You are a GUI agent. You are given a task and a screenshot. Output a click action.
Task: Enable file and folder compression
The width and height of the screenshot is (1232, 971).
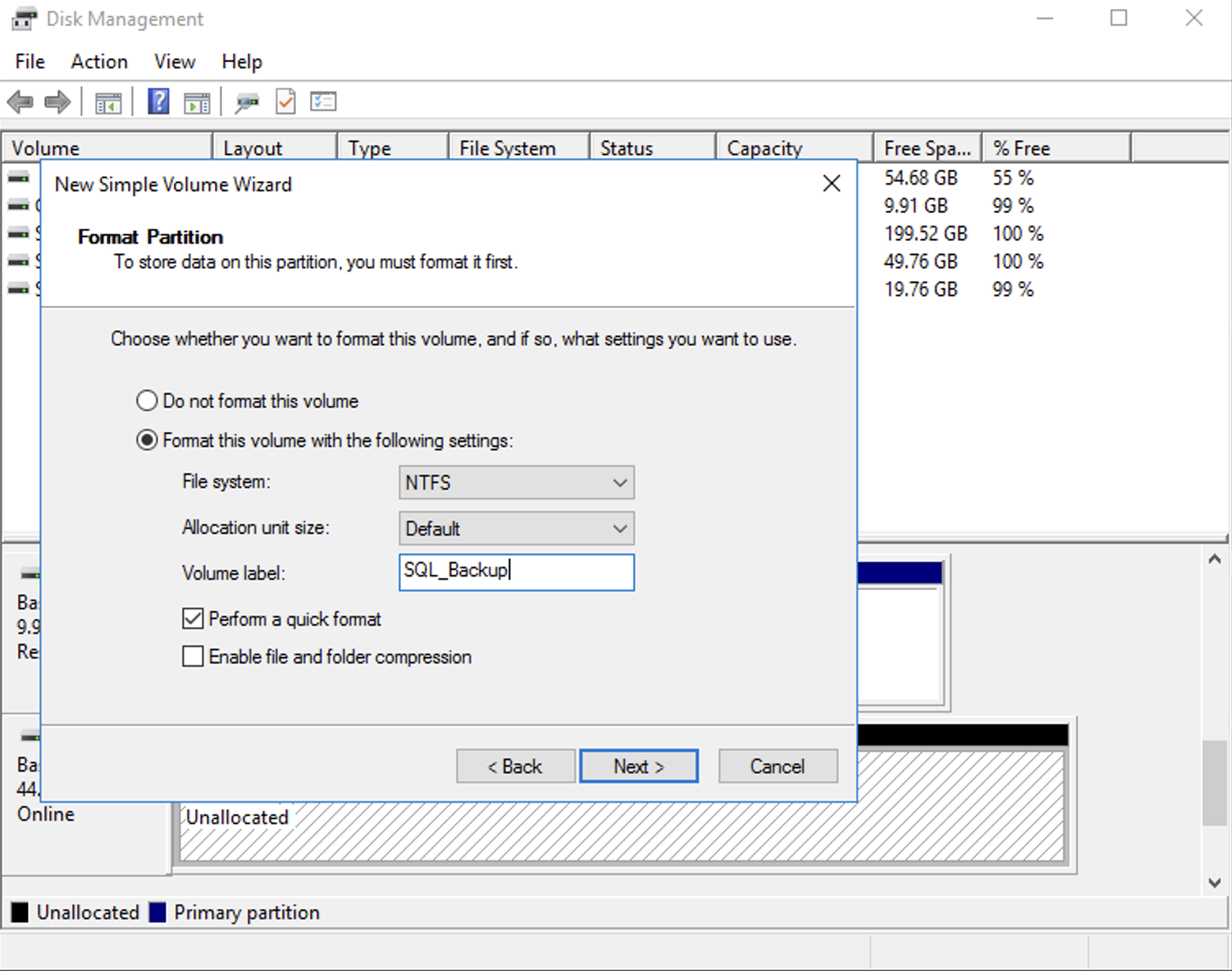192,656
